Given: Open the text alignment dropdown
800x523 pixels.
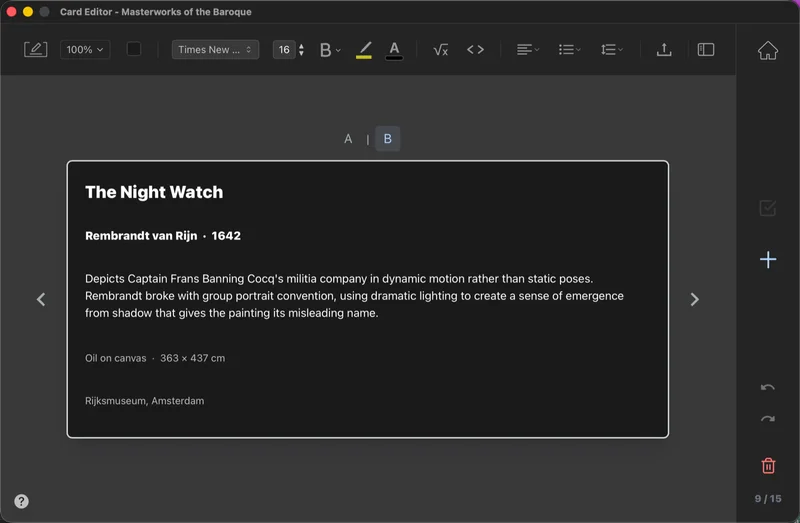Looking at the screenshot, I should (x=528, y=49).
